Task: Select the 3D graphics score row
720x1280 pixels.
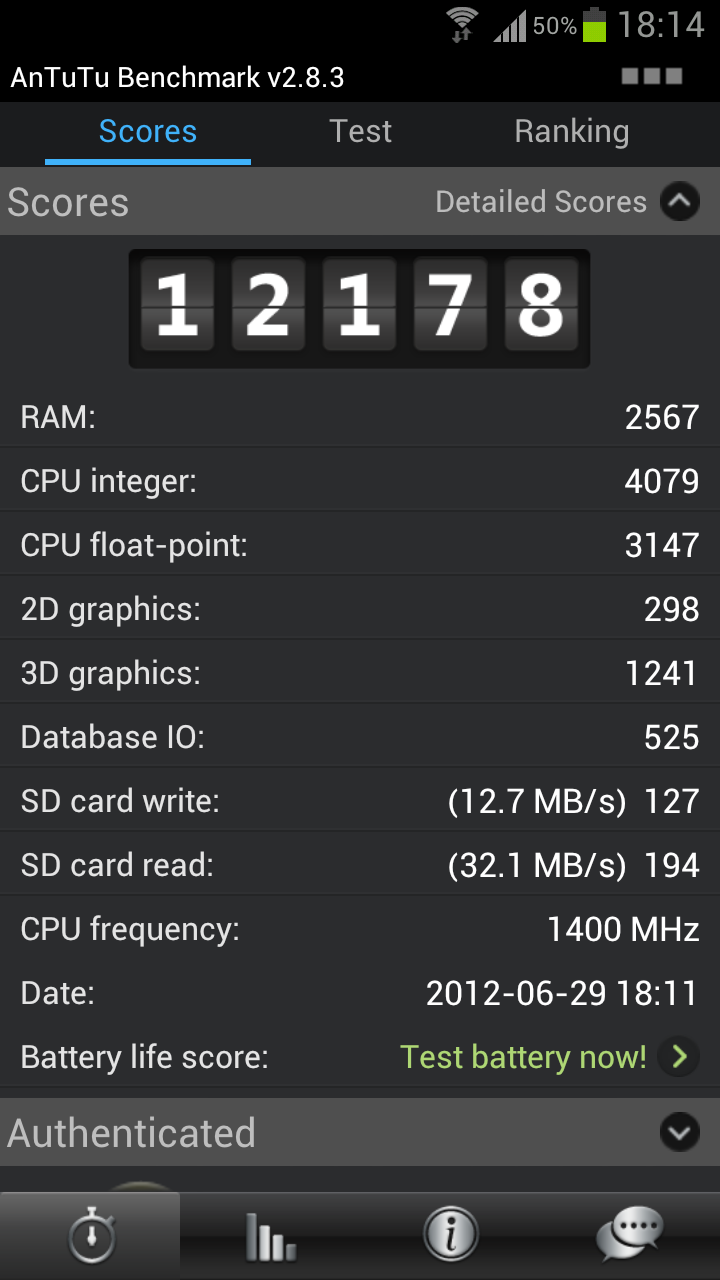Action: [x=360, y=673]
